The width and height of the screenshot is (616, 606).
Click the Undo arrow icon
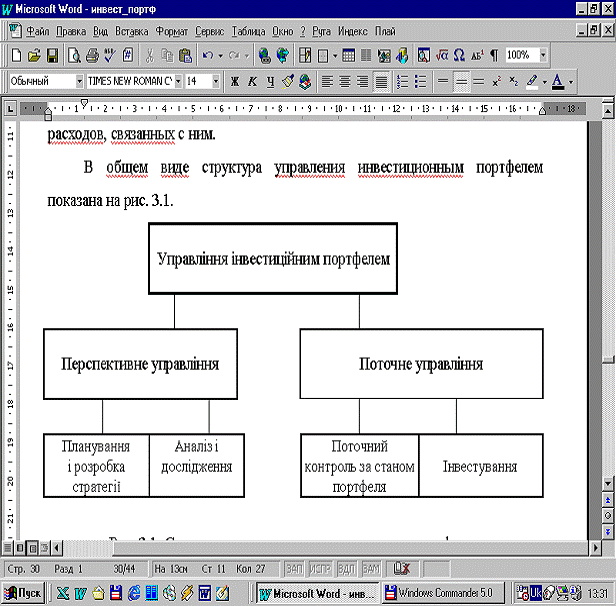point(206,55)
